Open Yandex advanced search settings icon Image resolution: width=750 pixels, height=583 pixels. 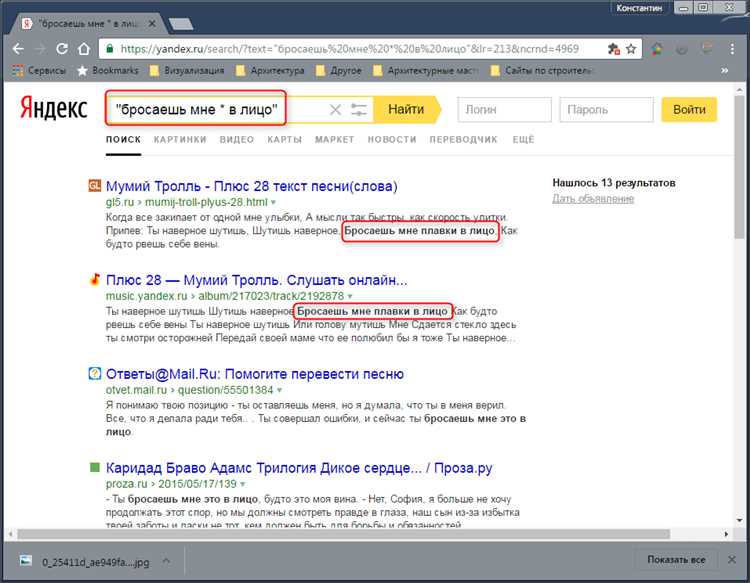359,109
